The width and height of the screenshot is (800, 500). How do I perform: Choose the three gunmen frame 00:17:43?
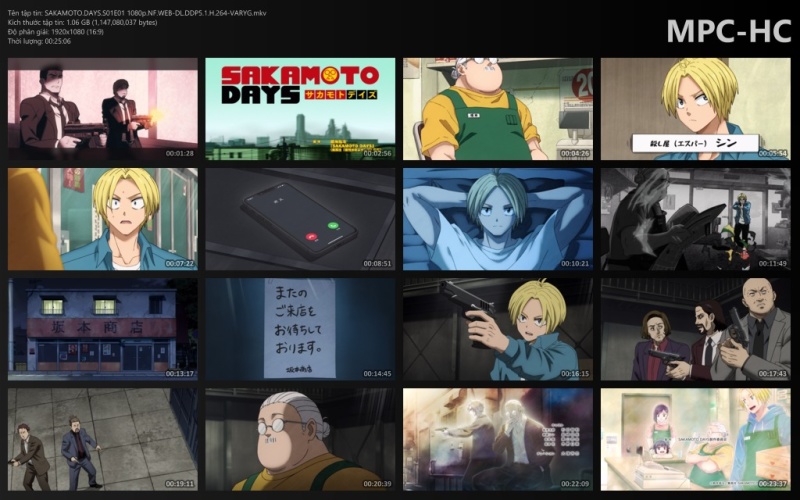(695, 329)
